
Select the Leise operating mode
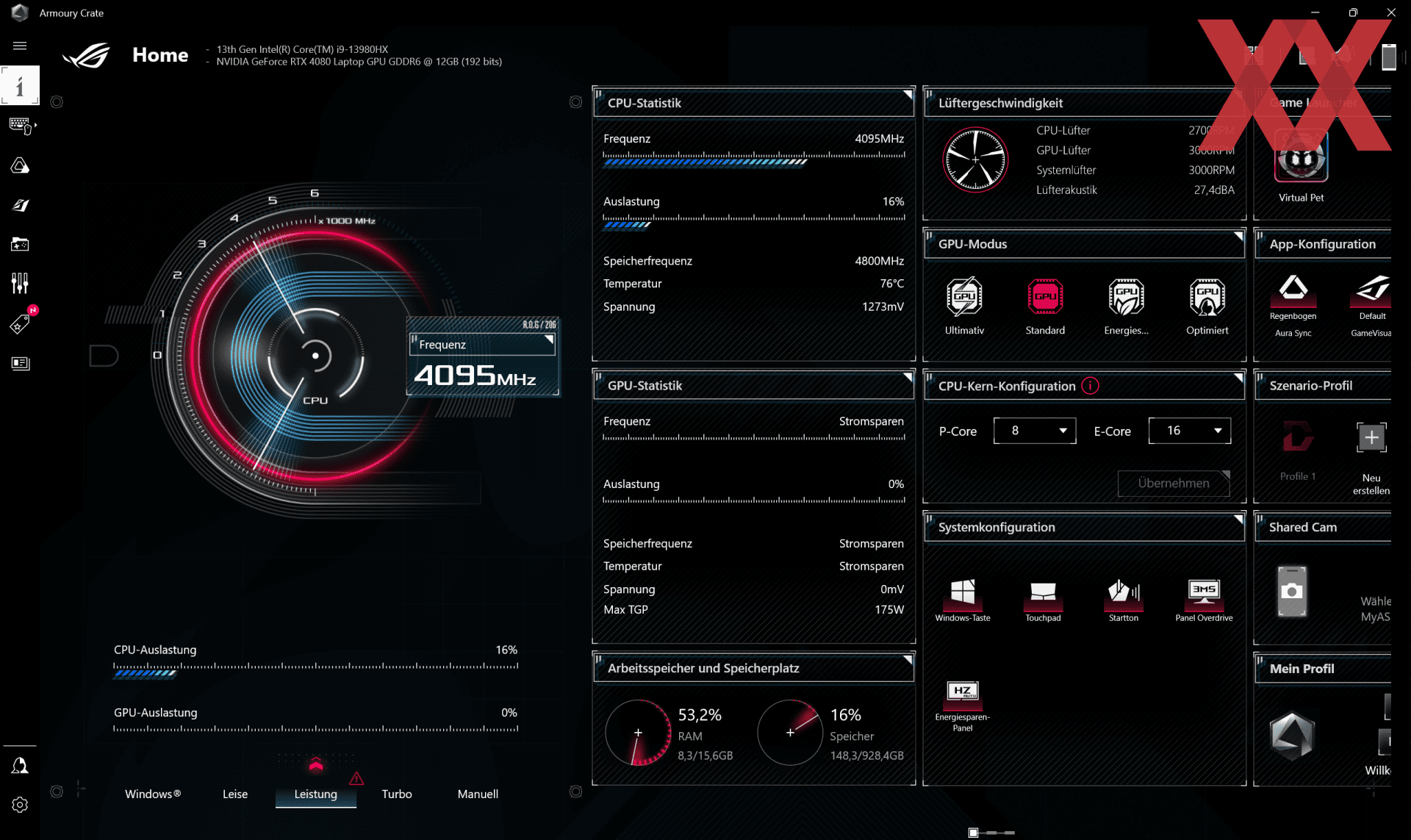point(235,794)
